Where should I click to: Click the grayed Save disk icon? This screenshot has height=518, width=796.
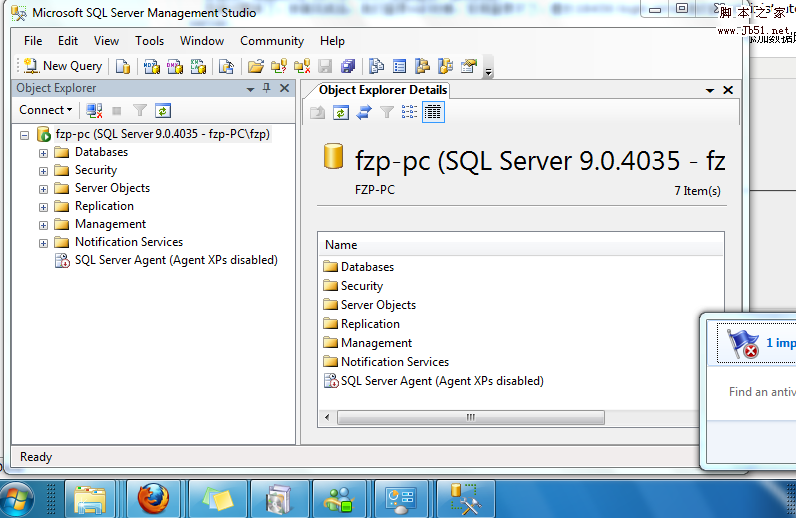325,66
